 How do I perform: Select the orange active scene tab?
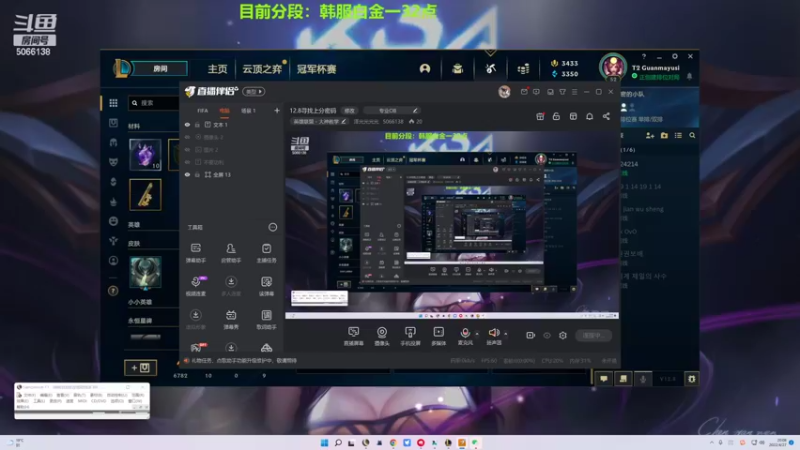pos(224,111)
